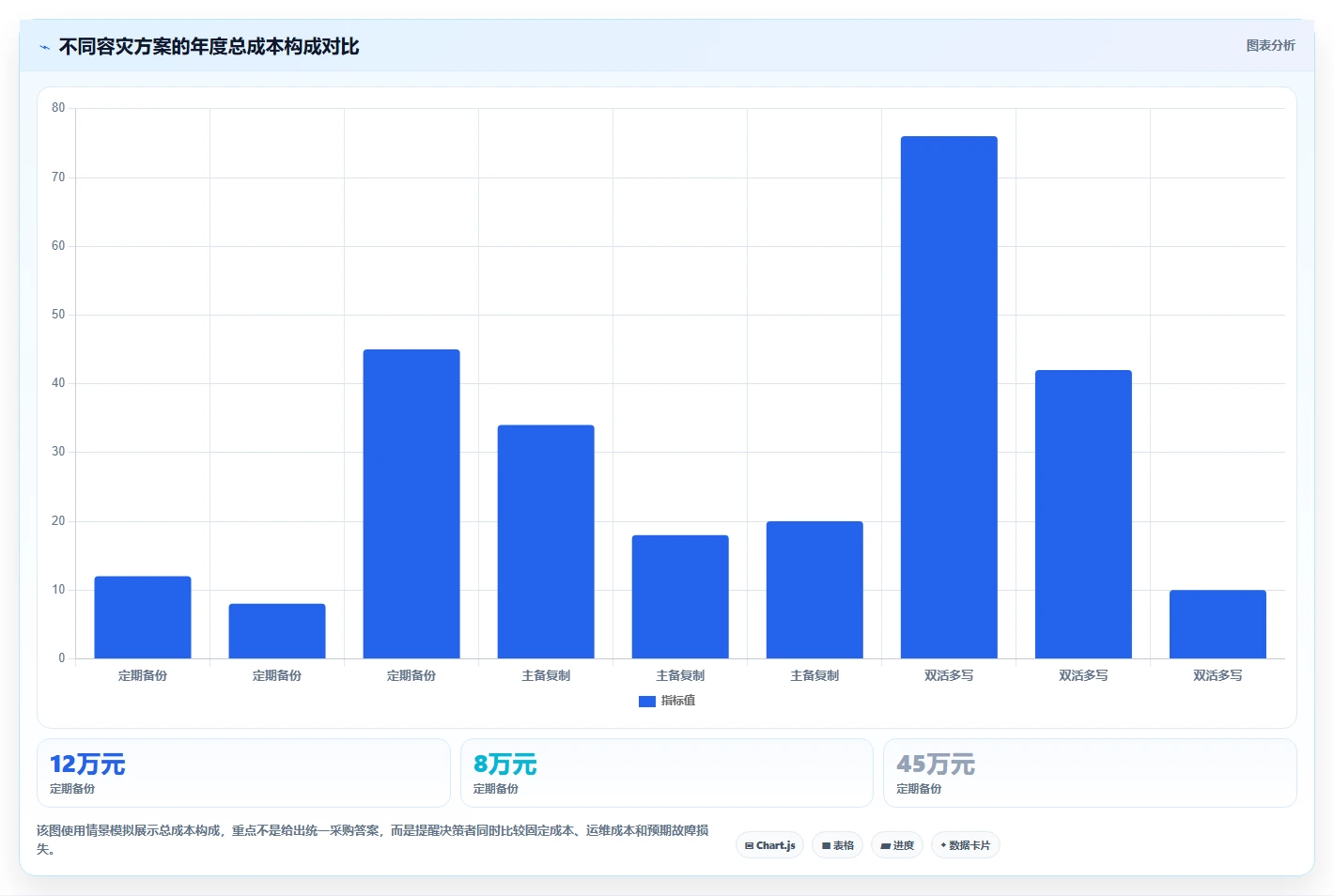Click the blue legend swatch for 指标值
Screen dimensions: 1334x896
[x=646, y=701]
